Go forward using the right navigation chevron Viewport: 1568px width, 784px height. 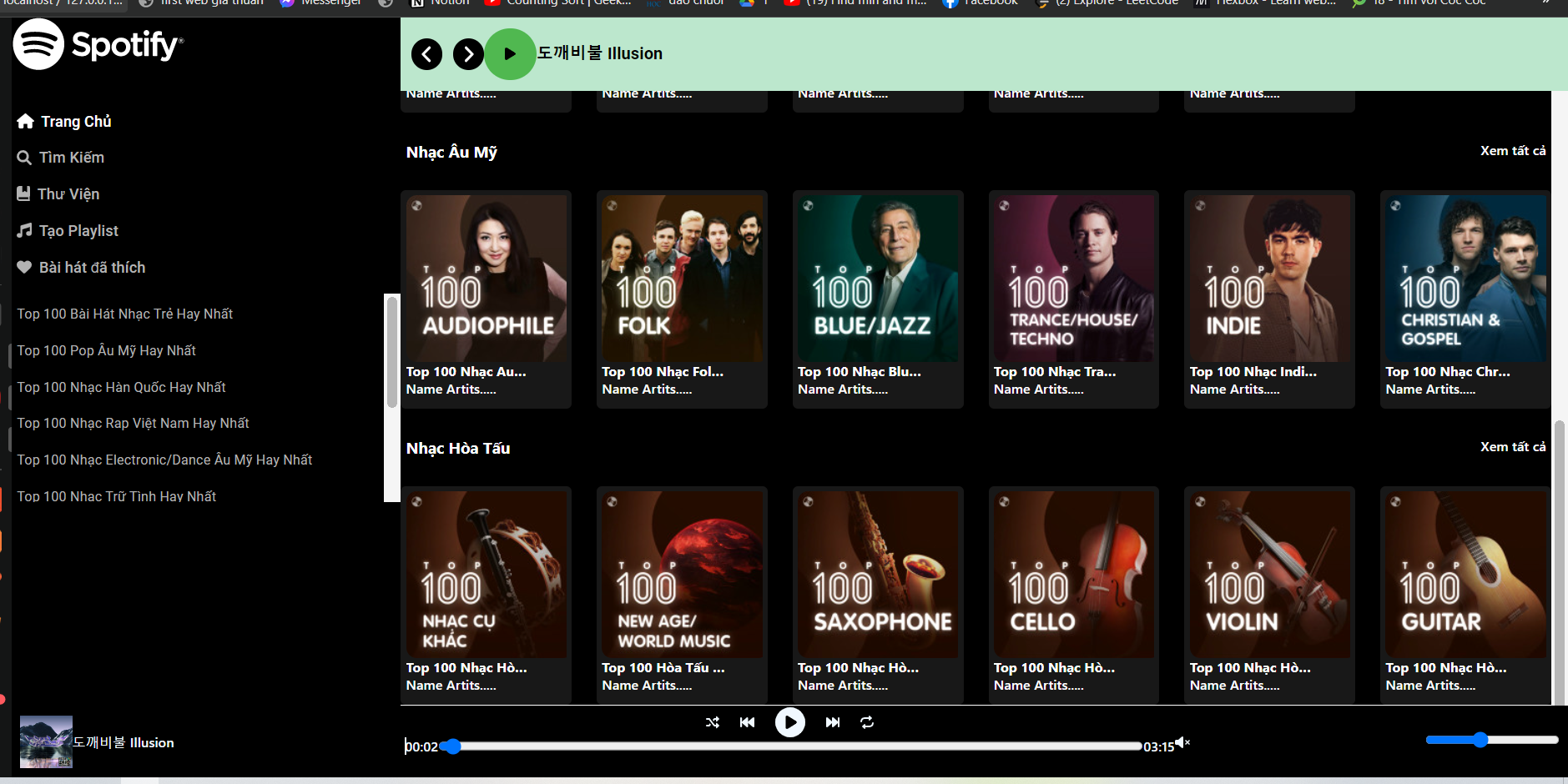tap(467, 53)
